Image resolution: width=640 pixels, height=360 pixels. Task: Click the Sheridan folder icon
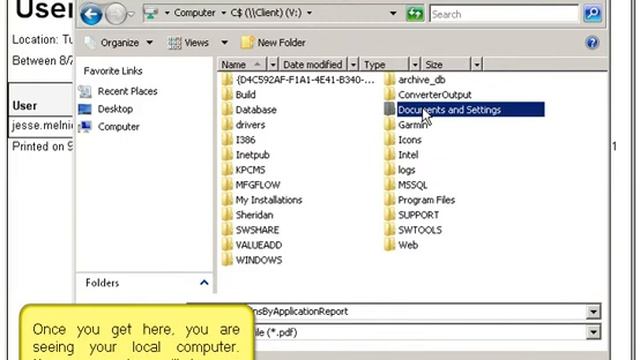227,215
